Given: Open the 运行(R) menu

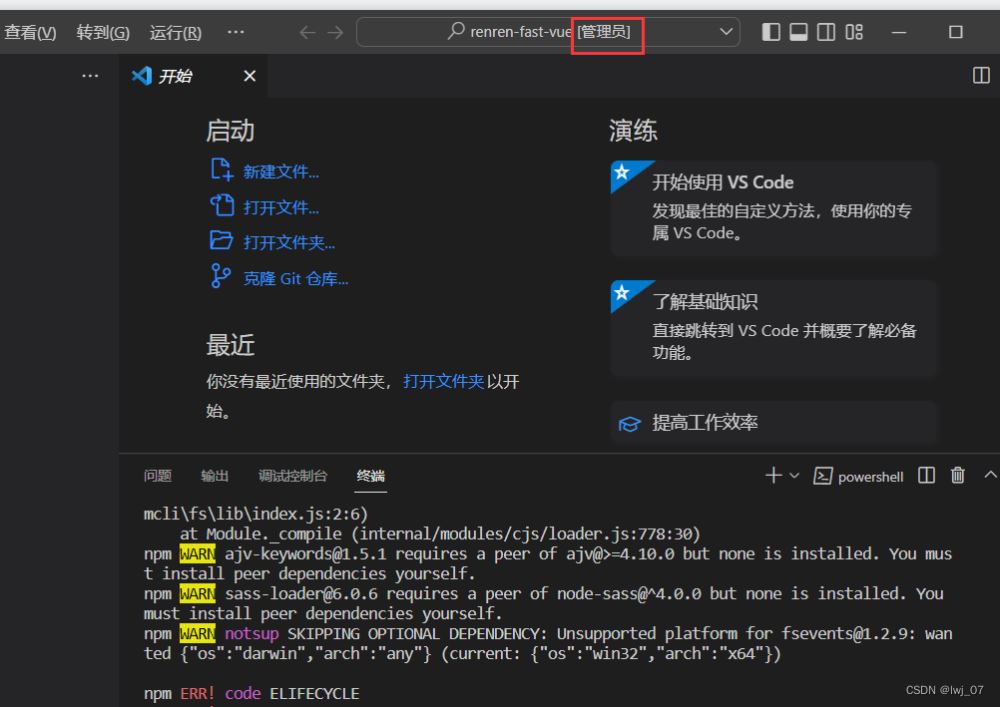Looking at the screenshot, I should [175, 32].
